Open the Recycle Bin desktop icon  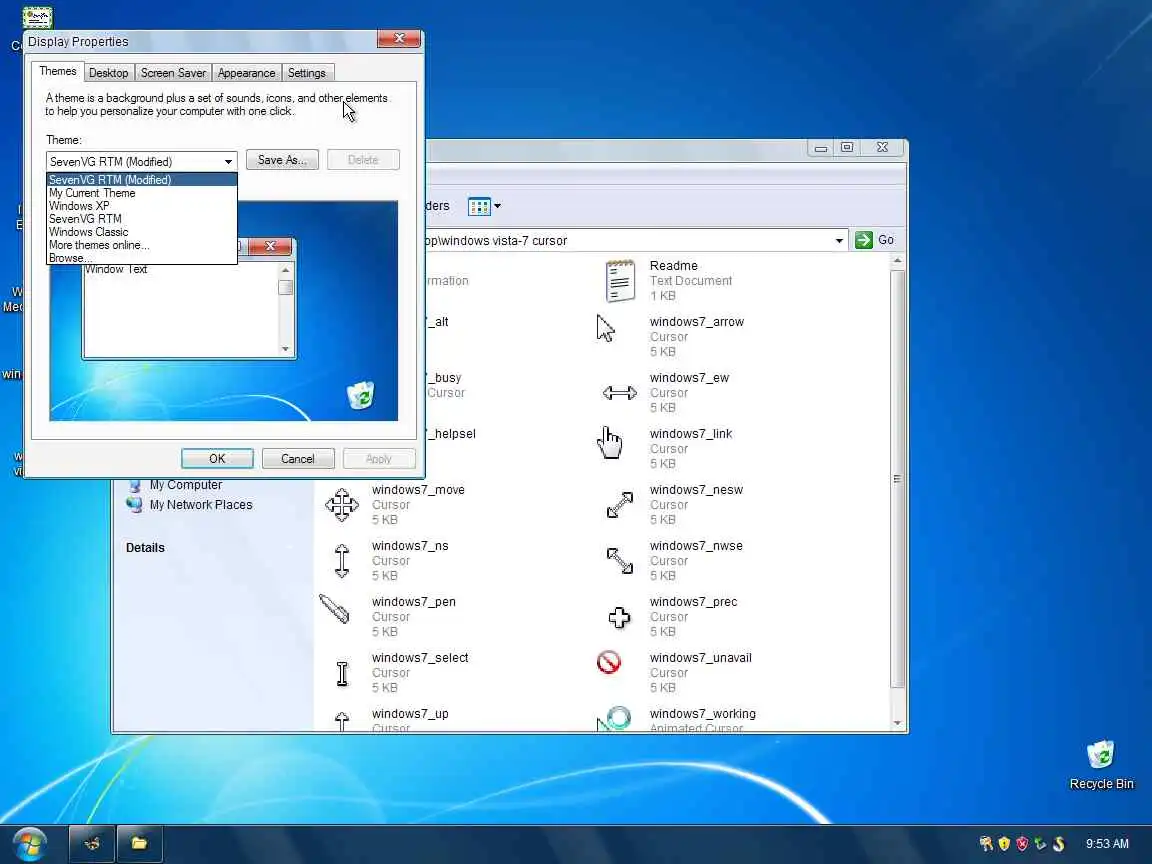(1101, 755)
